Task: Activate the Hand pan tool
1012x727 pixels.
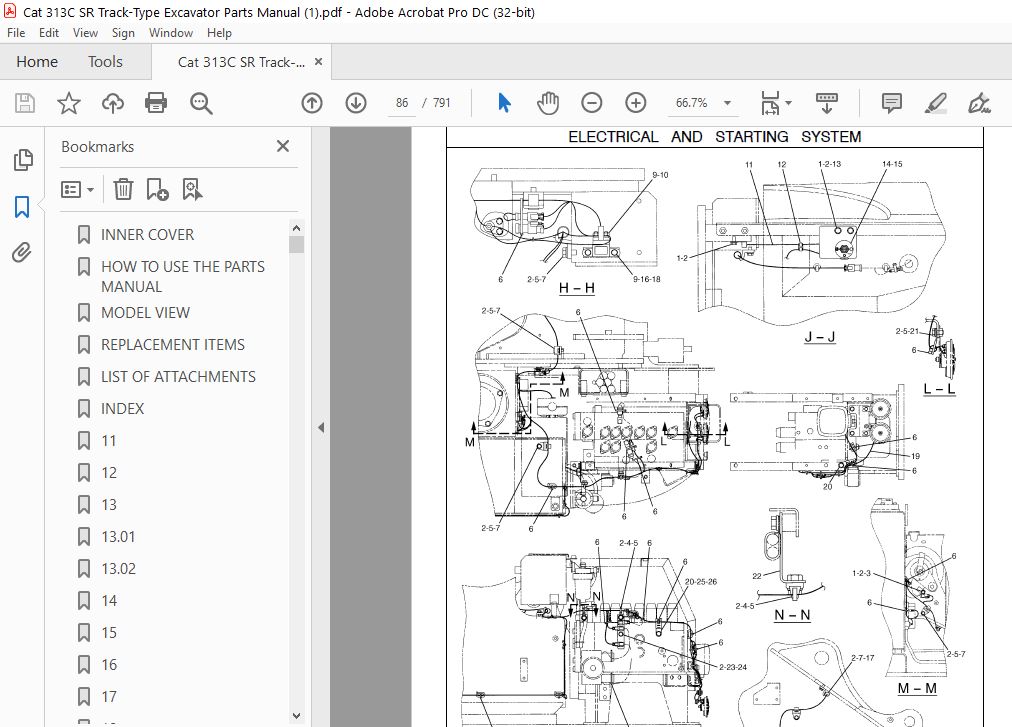Action: pyautogui.click(x=547, y=103)
